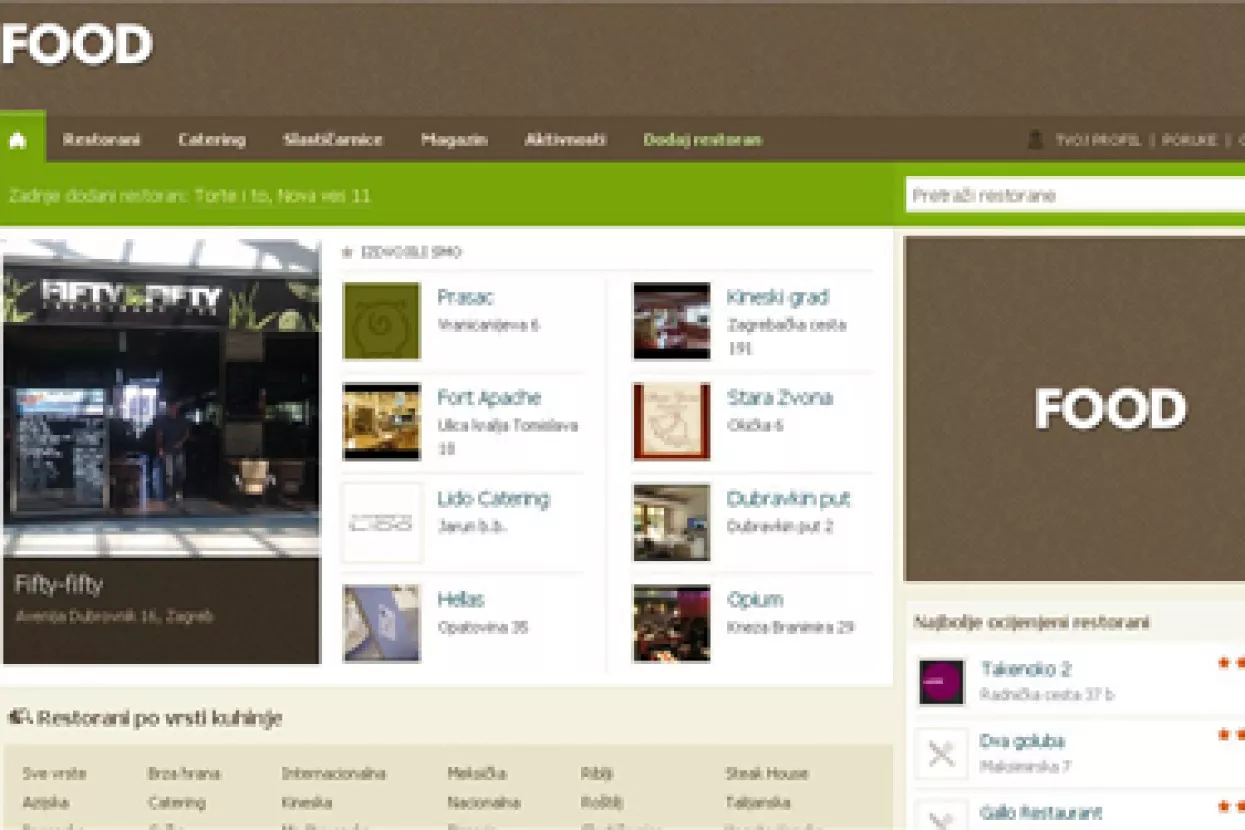Open the Prasac restaurant name link
The image size is (1245, 830).
point(465,297)
